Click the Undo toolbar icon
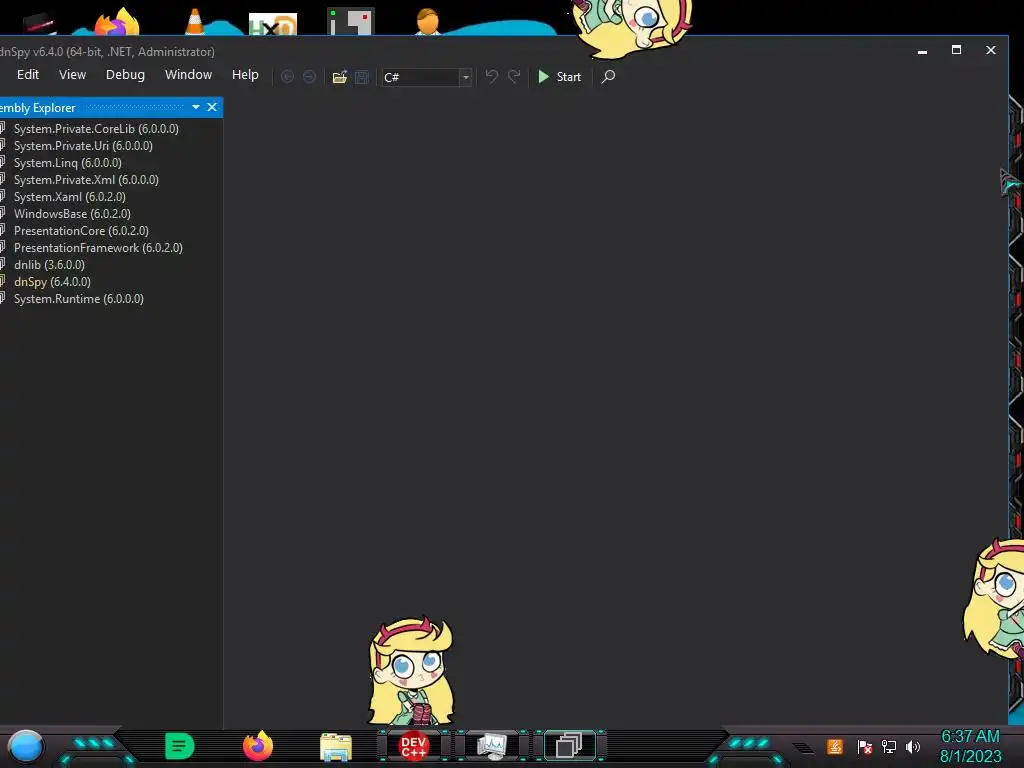 point(492,76)
